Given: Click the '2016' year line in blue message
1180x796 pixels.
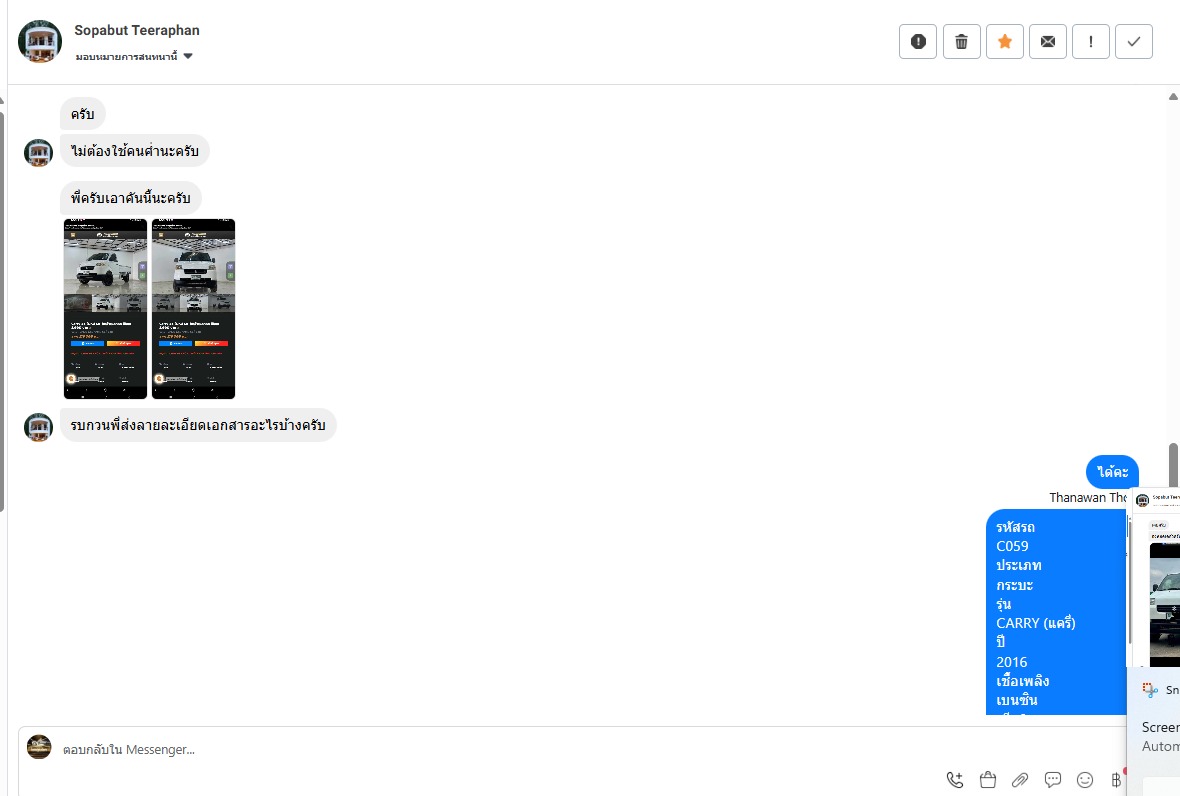Looking at the screenshot, I should pyautogui.click(x=1011, y=662).
